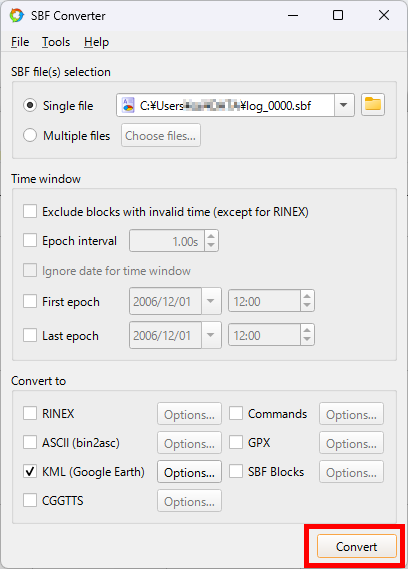
Task: Close the SBF Converter window
Action: click(384, 15)
